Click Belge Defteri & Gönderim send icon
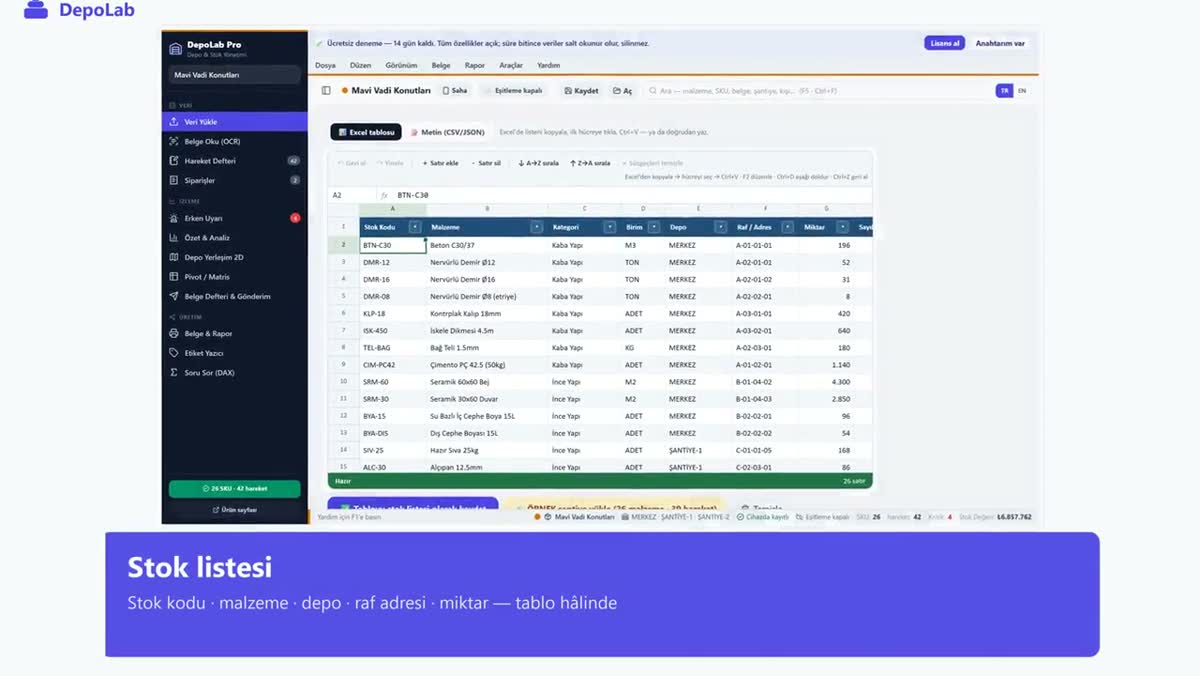The image size is (1200, 676). coord(174,296)
